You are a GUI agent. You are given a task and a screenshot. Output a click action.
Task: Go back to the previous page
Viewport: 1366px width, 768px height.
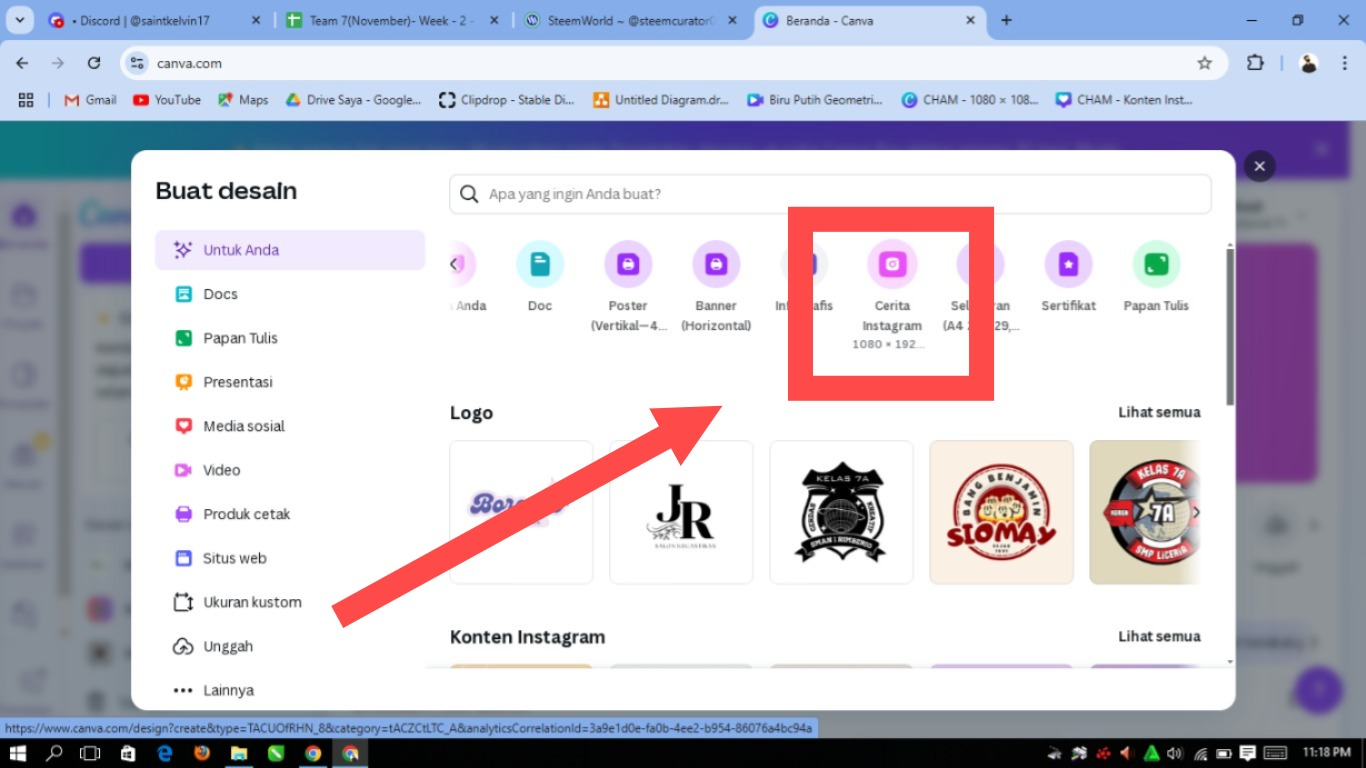pyautogui.click(x=22, y=63)
